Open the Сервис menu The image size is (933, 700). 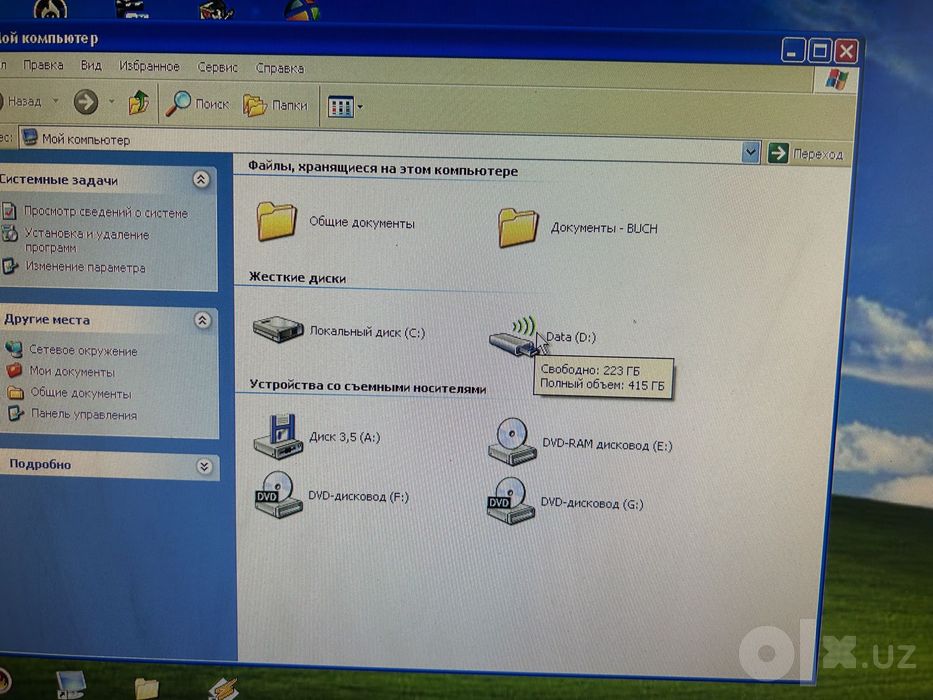click(217, 67)
